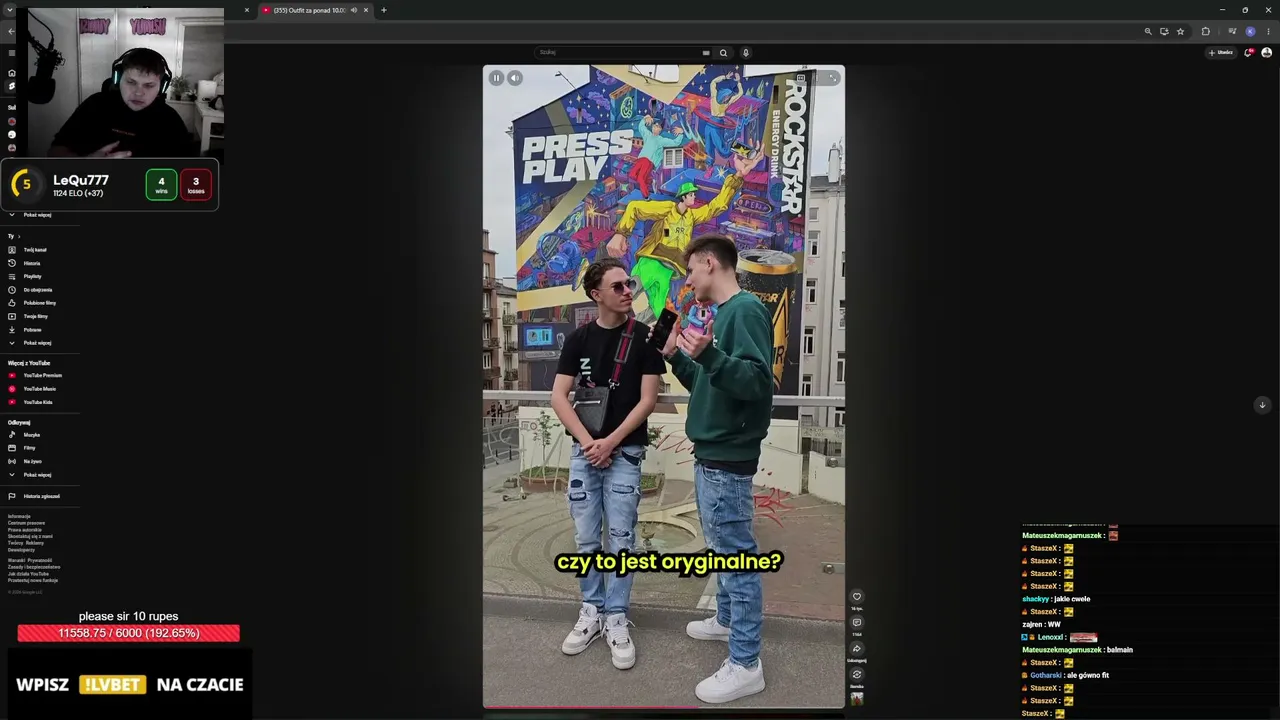1280x720 pixels.
Task: Open Do obejrzenia watch later
Action: pyautogui.click(x=38, y=290)
